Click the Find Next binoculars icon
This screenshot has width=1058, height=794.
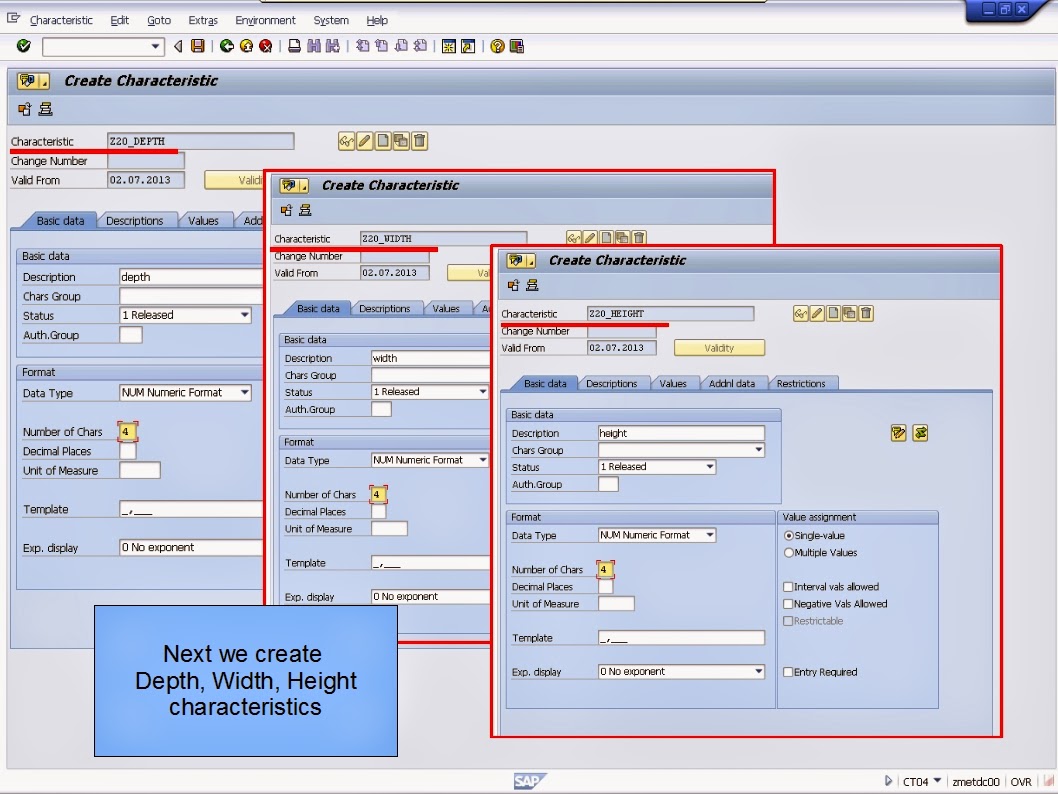pyautogui.click(x=333, y=46)
